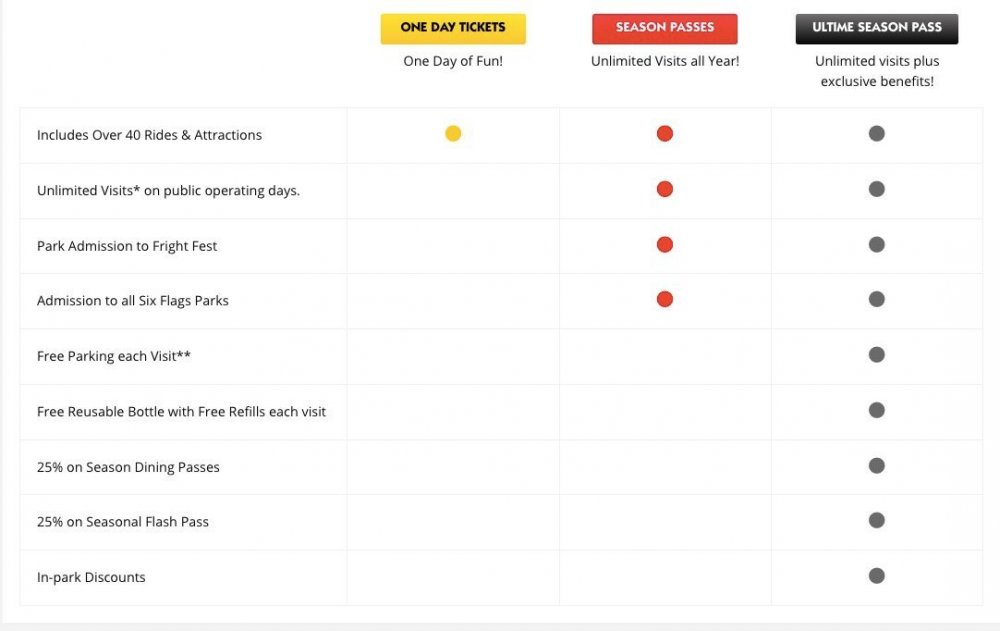
Task: Select the gray Fright Fest indicator
Action: [876, 243]
